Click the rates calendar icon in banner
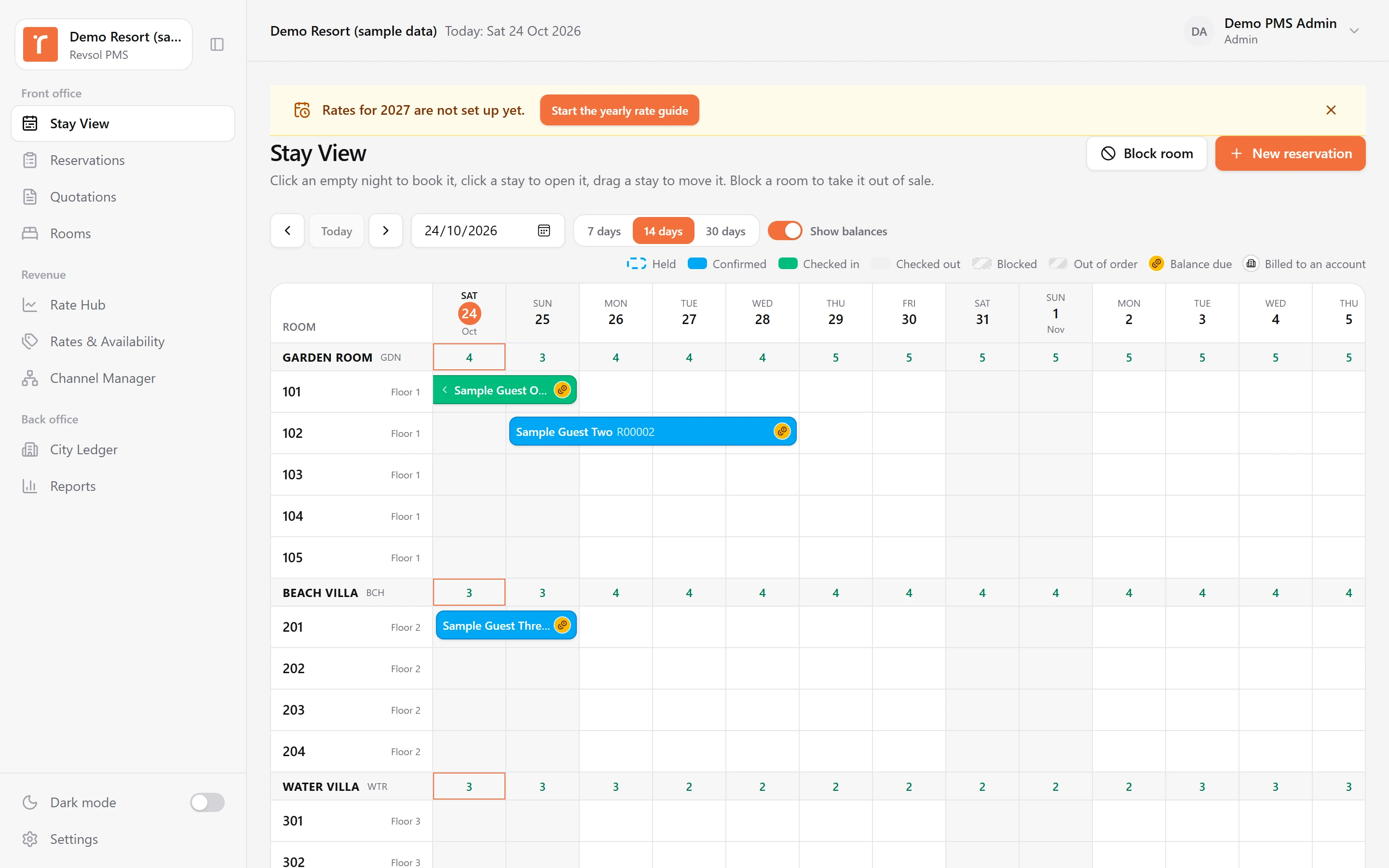Viewport: 1389px width, 868px height. (x=302, y=110)
